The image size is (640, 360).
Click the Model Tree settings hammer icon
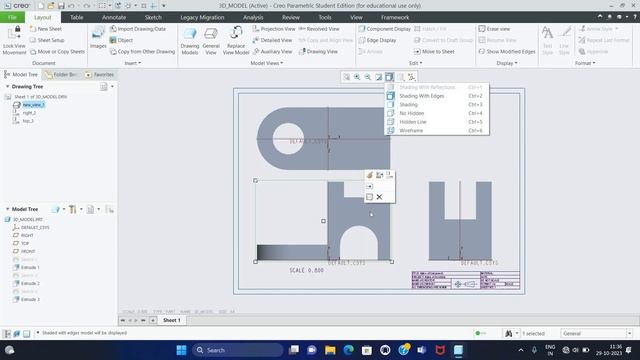click(x=73, y=209)
